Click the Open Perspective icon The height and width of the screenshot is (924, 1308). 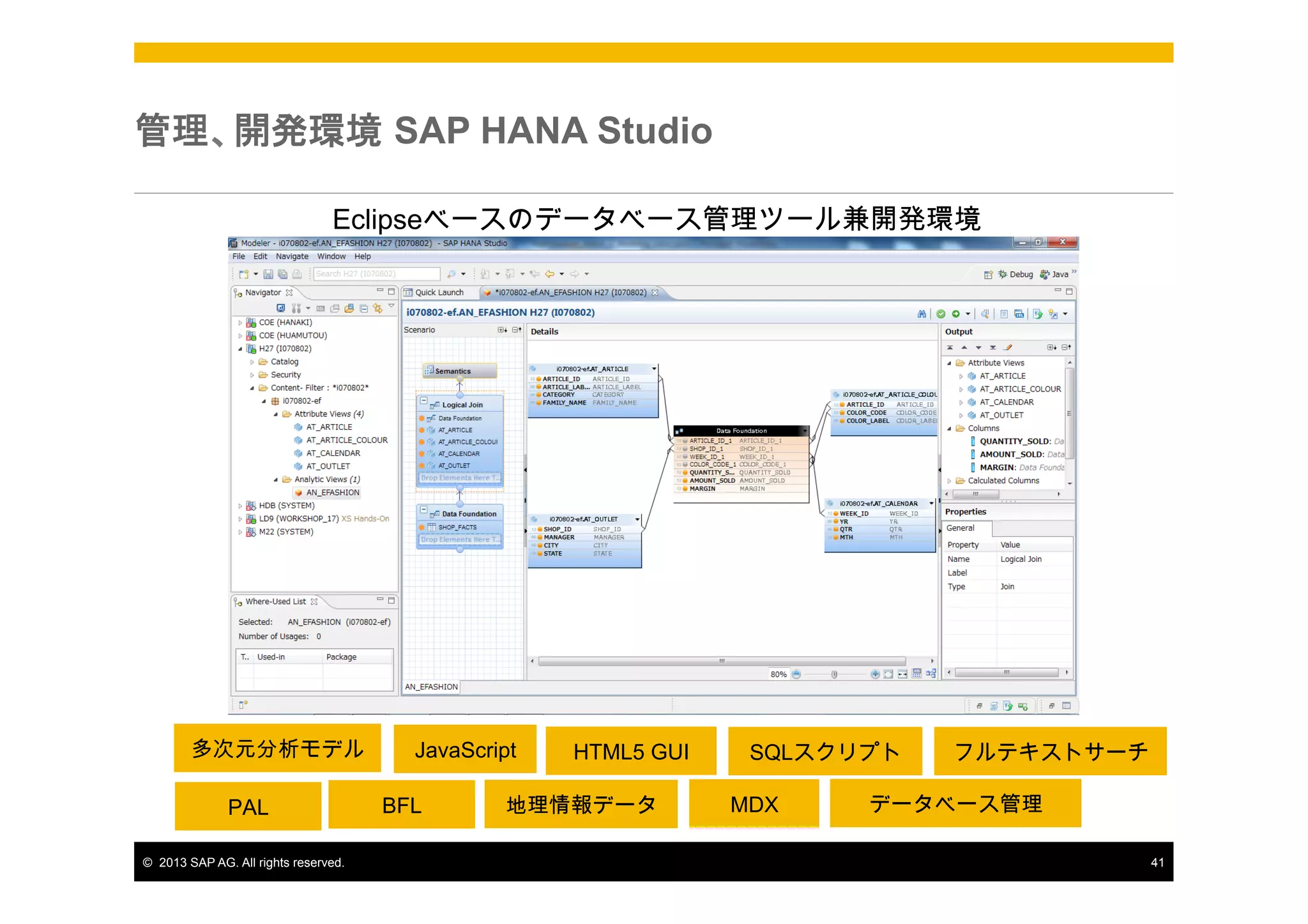[x=988, y=275]
